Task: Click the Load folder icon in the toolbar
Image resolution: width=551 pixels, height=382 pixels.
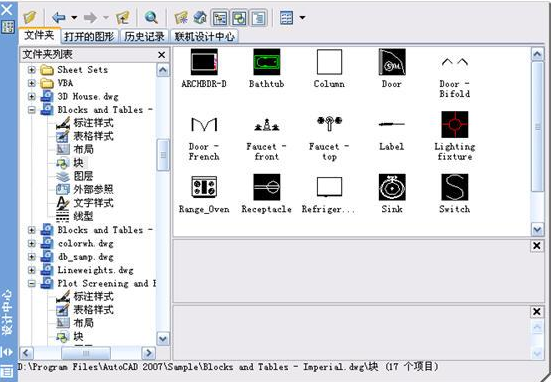Action: click(30, 18)
